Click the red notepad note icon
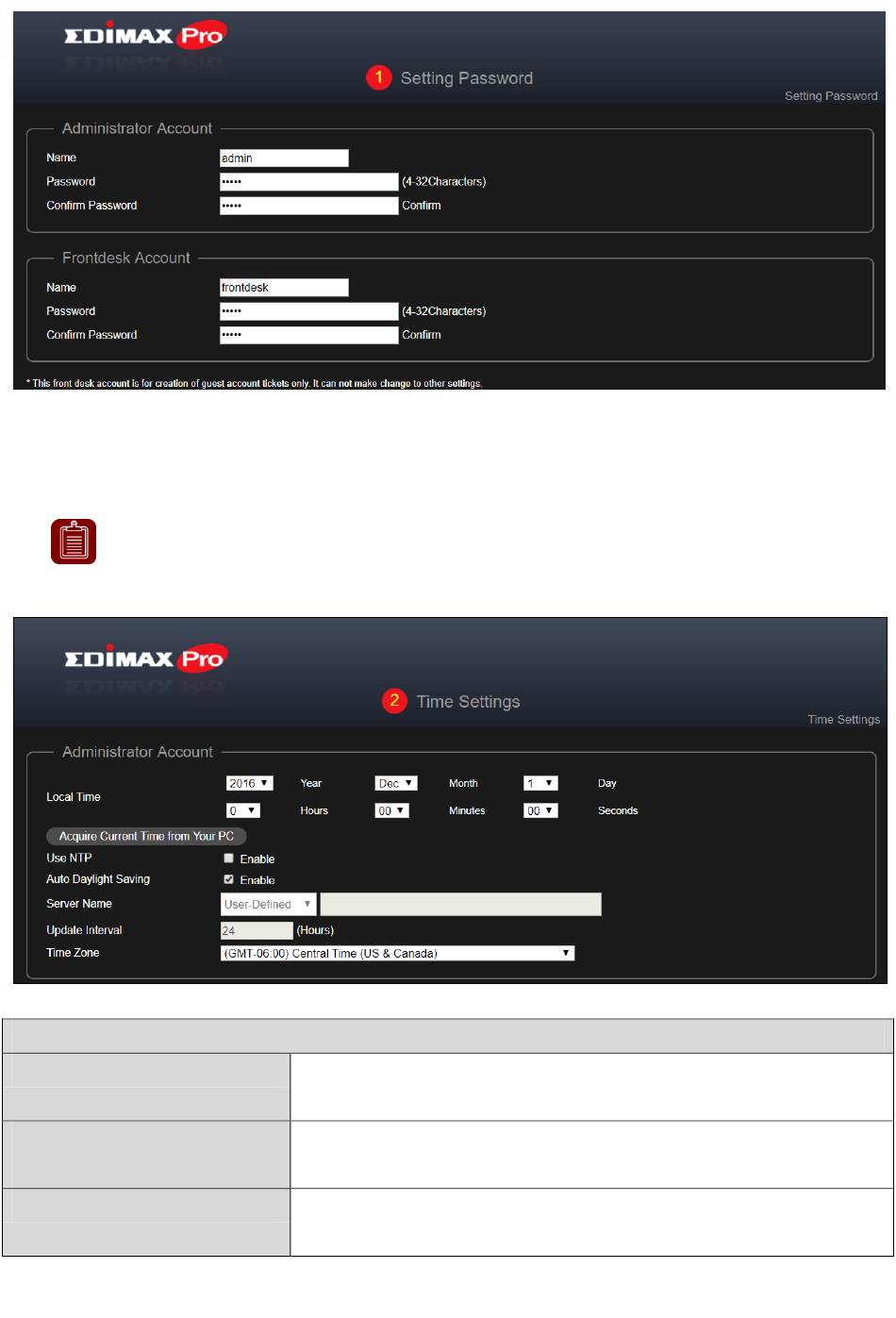896x1318 pixels. (74, 542)
